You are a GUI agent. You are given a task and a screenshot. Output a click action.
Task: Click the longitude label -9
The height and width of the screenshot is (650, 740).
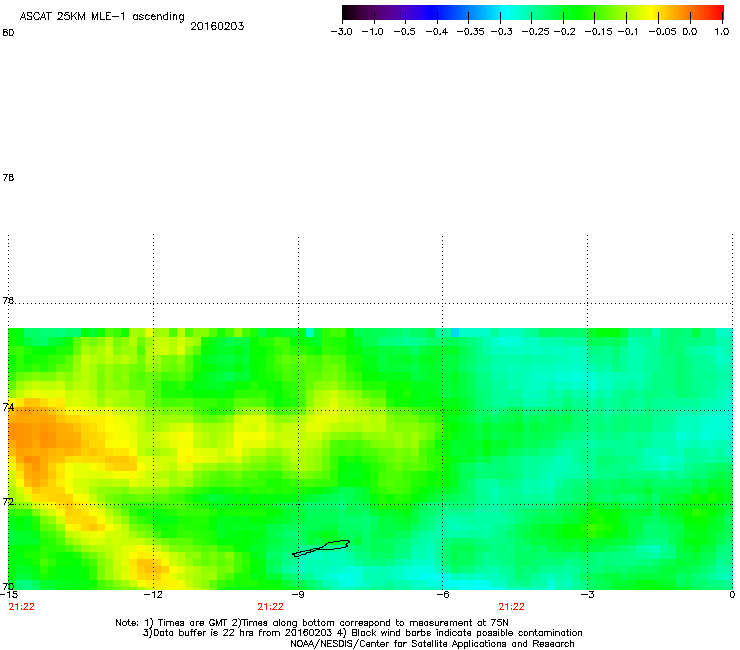(x=297, y=595)
